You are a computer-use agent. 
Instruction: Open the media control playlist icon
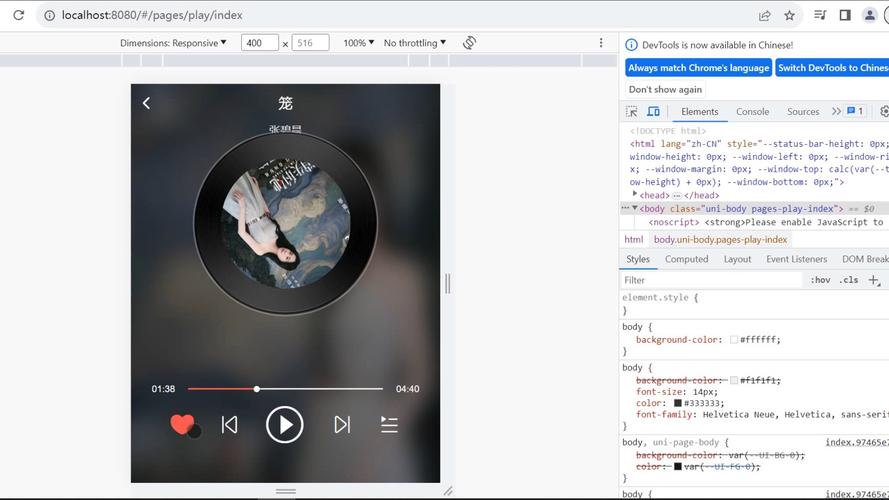click(820, 15)
